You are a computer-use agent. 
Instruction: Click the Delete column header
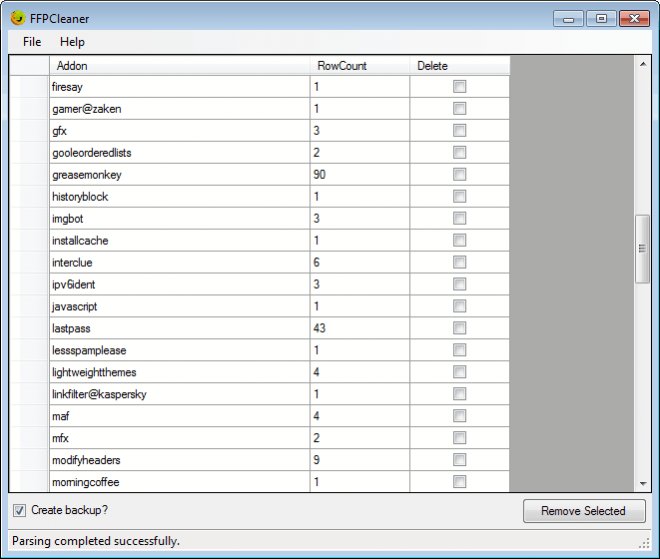[x=459, y=66]
